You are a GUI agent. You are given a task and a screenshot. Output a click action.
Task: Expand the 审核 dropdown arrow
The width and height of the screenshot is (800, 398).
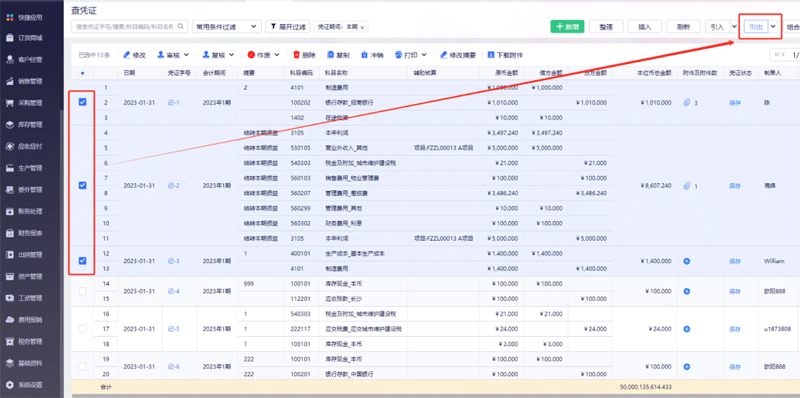click(x=186, y=55)
